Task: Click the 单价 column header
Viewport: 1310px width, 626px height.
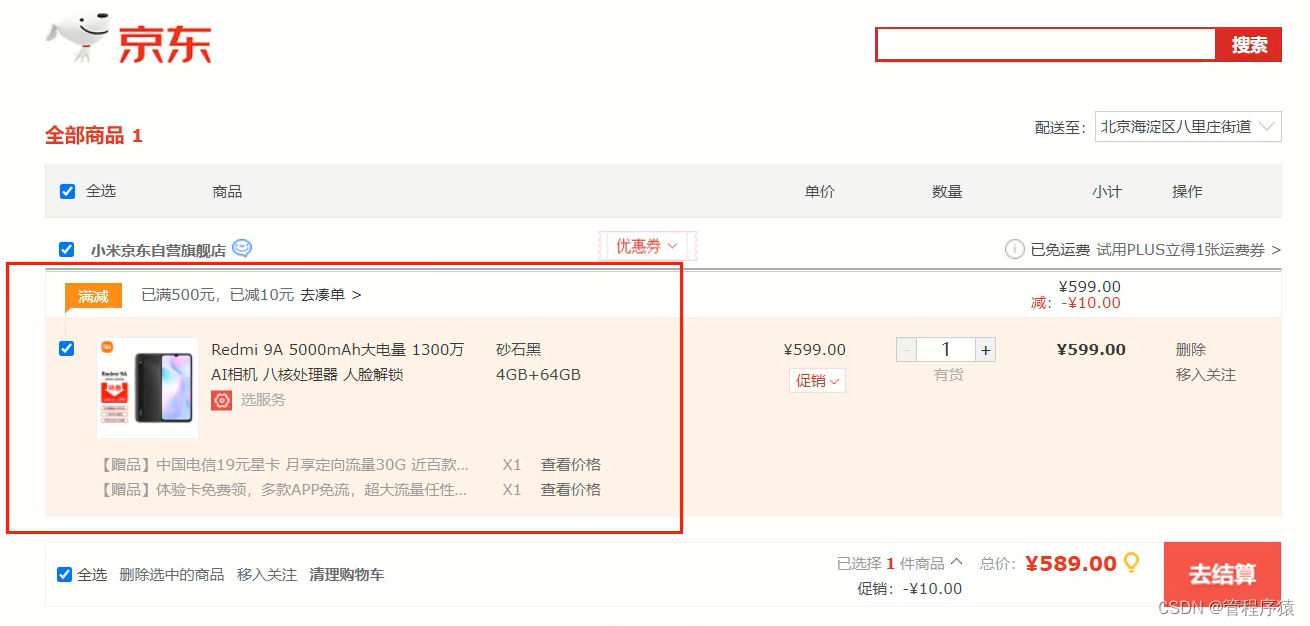Action: [820, 191]
